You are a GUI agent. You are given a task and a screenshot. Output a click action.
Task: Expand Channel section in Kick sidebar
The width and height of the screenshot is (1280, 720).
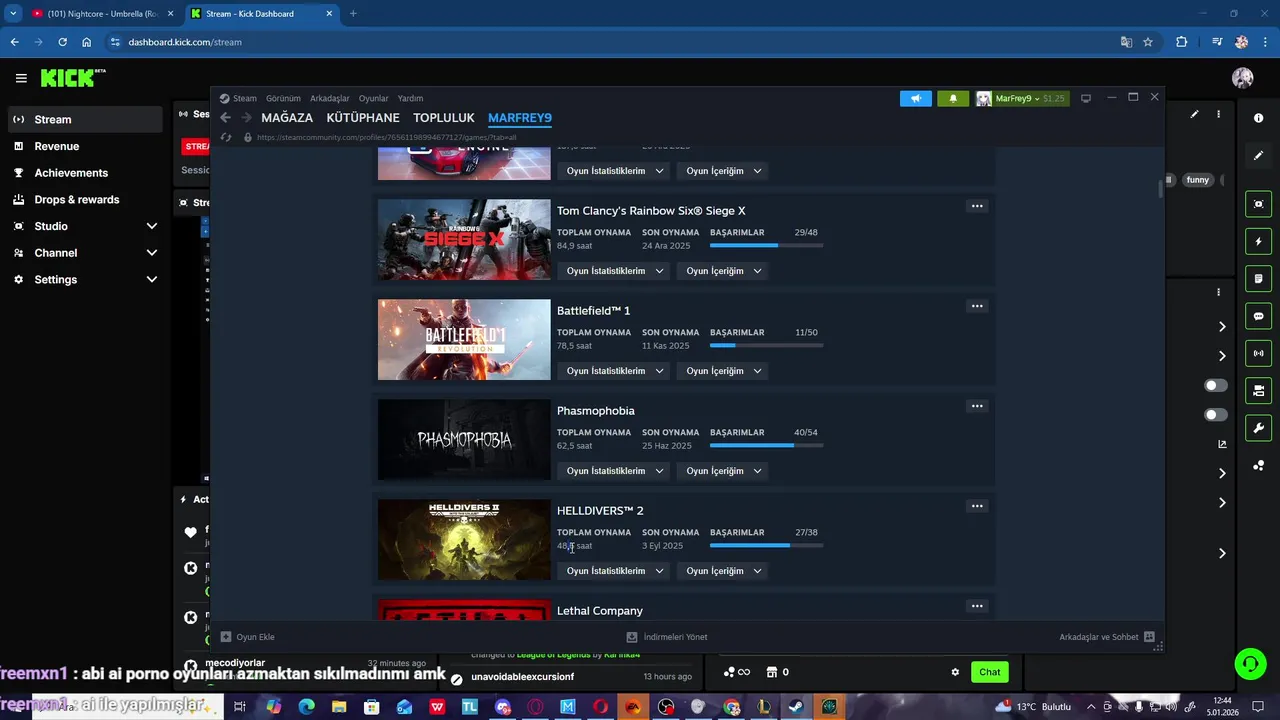pos(85,253)
